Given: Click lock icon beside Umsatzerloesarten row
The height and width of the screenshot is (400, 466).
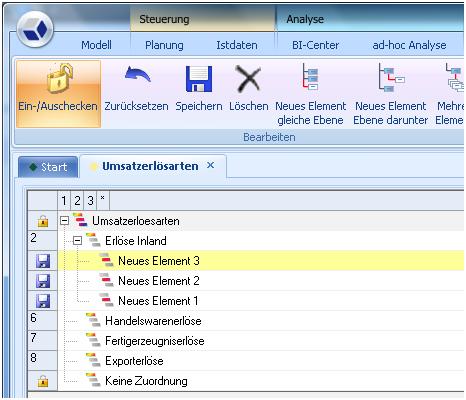Looking at the screenshot, I should pyautogui.click(x=43, y=221).
